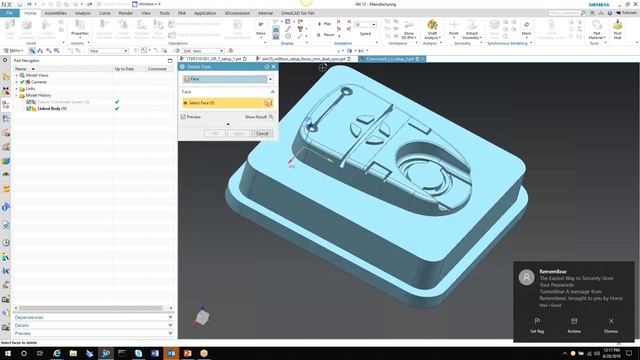
Task: Expand the Links node
Action: (17, 89)
